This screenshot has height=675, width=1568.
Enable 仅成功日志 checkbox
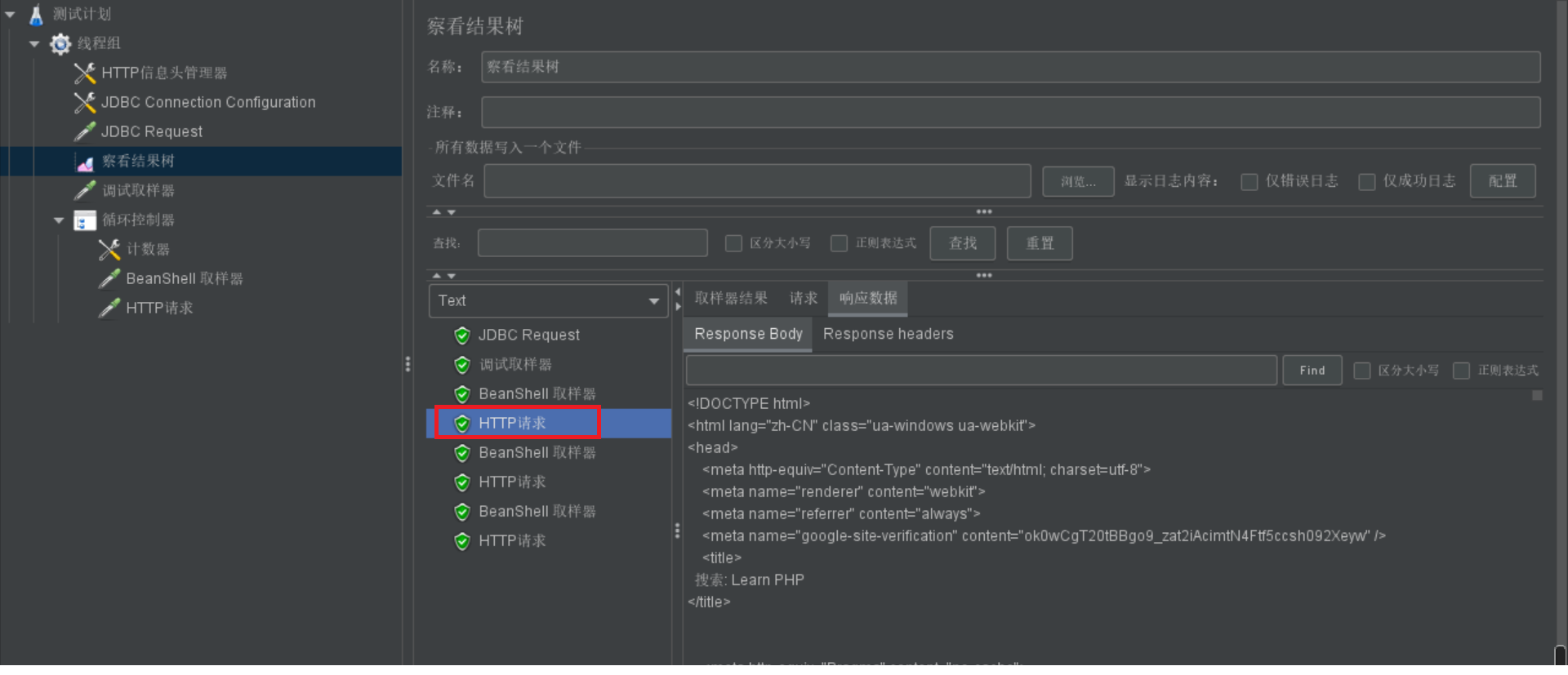coord(1366,182)
